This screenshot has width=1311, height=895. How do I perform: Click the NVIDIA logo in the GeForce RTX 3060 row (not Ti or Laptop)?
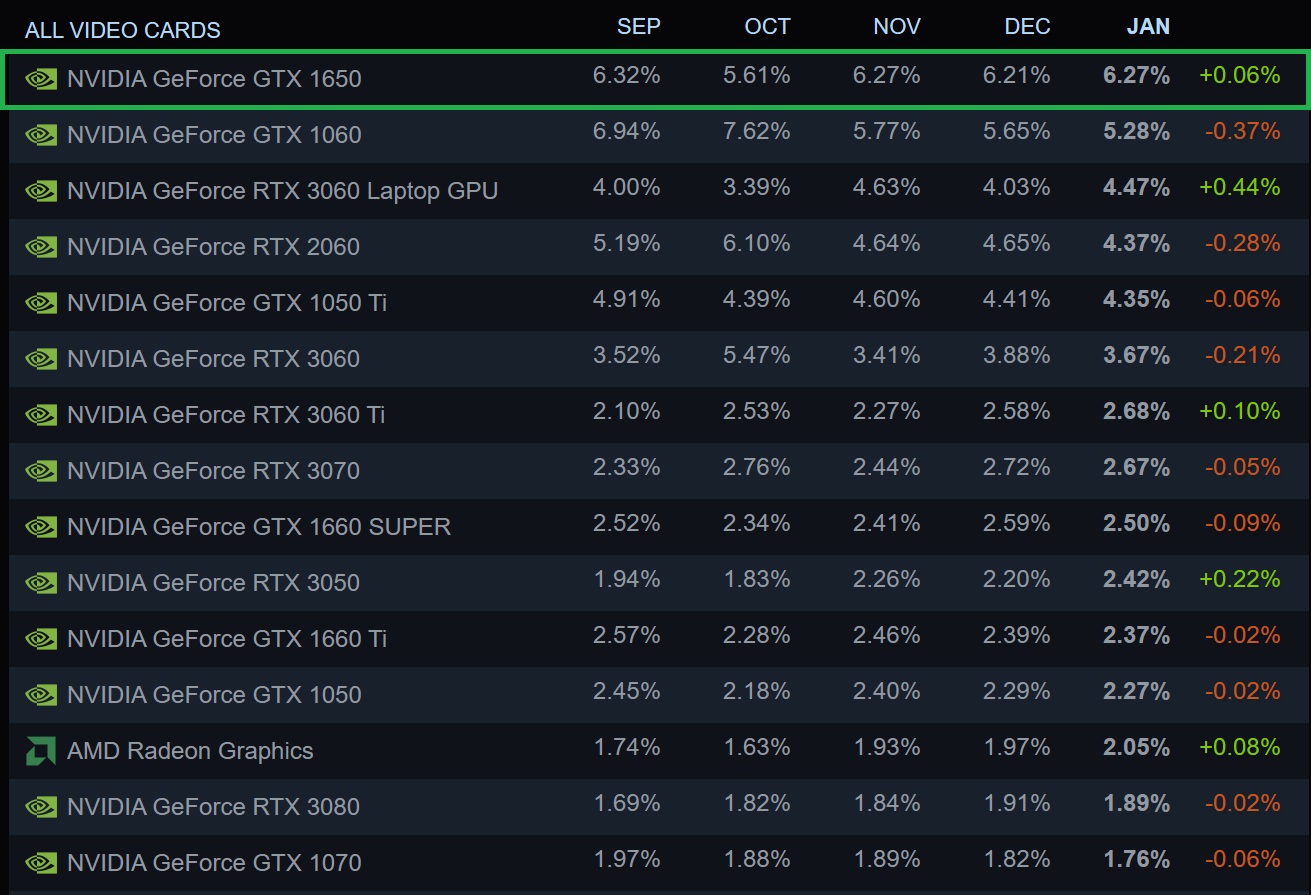pyautogui.click(x=41, y=359)
